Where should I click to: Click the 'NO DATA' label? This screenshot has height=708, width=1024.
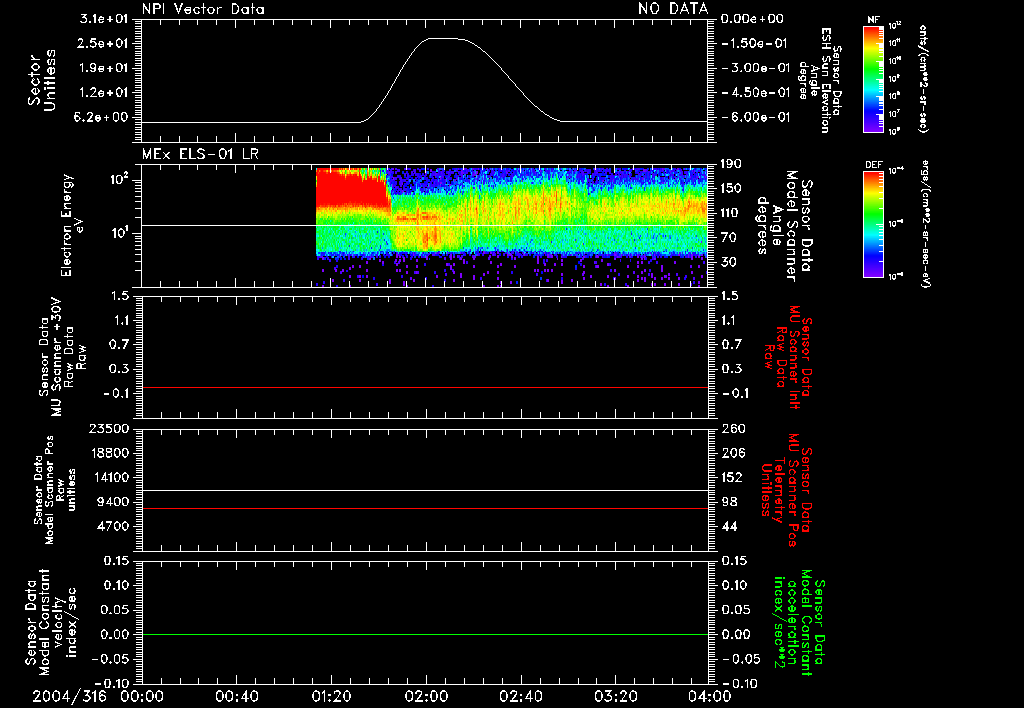pos(673,8)
